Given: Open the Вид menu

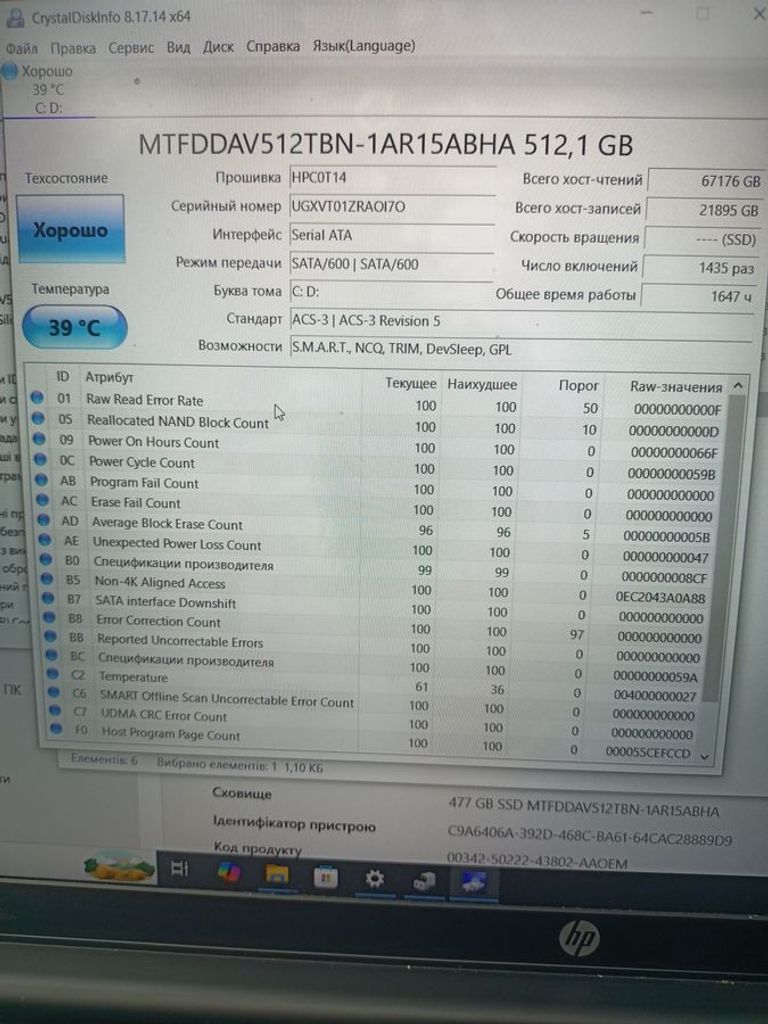Looking at the screenshot, I should tap(178, 47).
